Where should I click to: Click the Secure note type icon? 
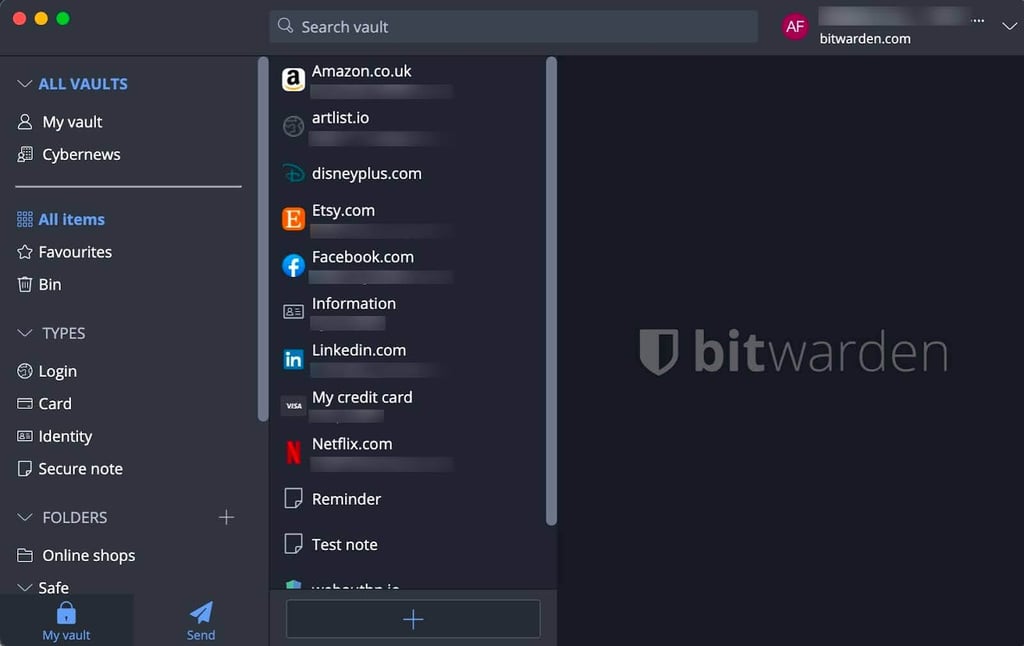click(25, 468)
